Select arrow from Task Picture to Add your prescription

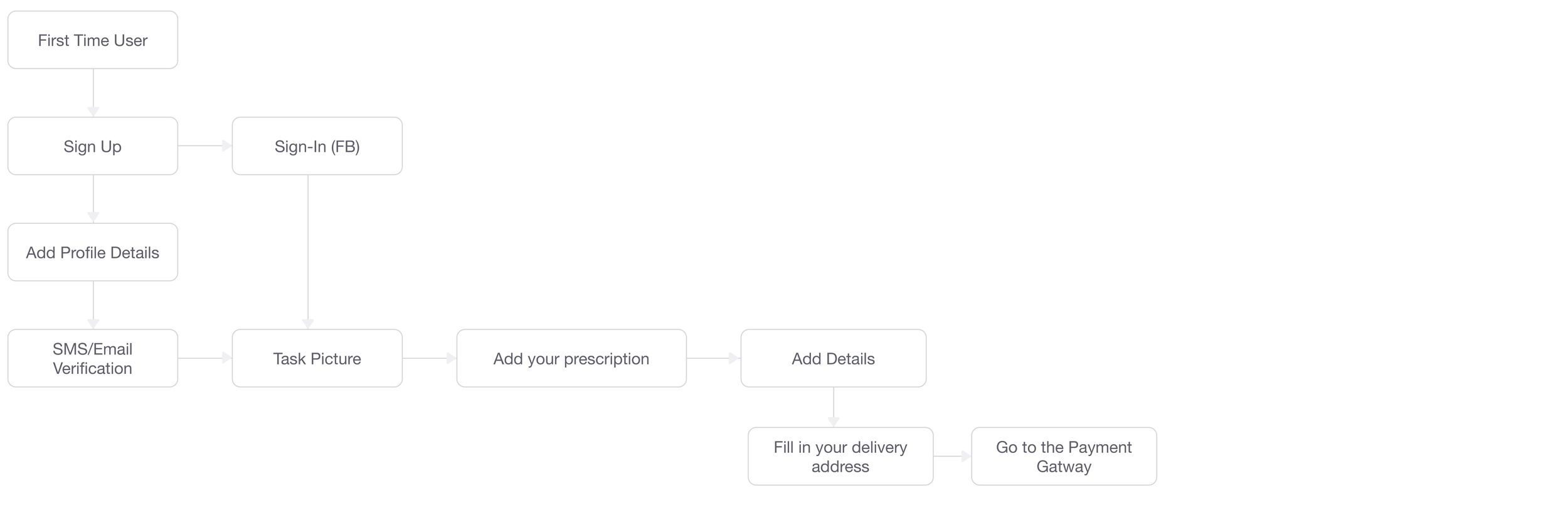[x=430, y=358]
